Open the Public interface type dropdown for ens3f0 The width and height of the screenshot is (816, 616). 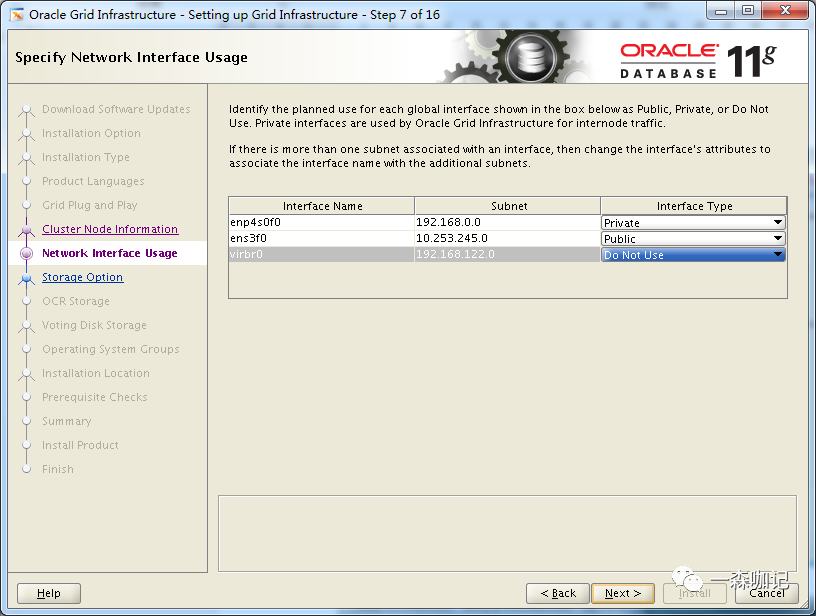693,239
